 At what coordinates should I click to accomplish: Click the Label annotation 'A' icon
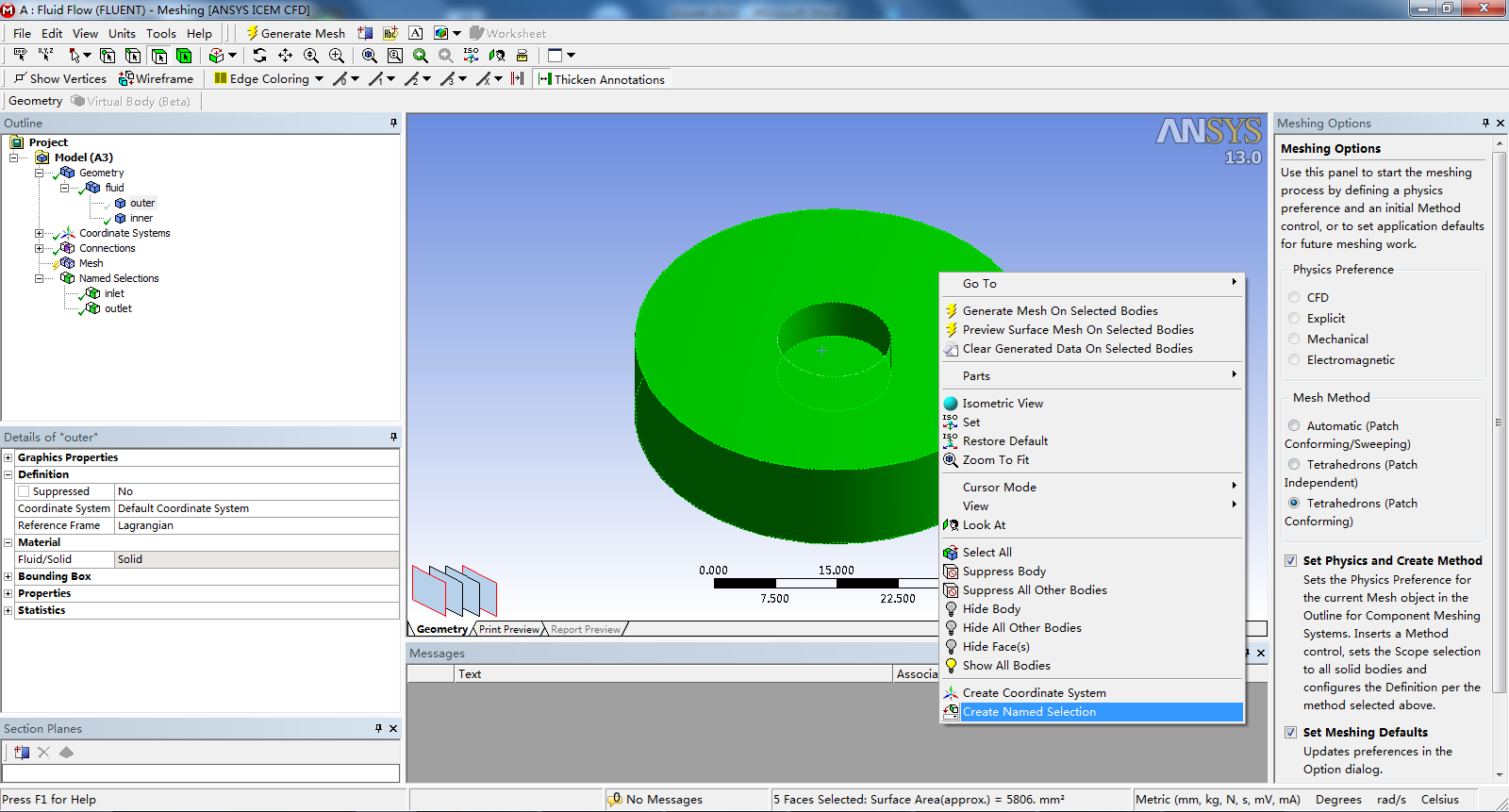415,33
